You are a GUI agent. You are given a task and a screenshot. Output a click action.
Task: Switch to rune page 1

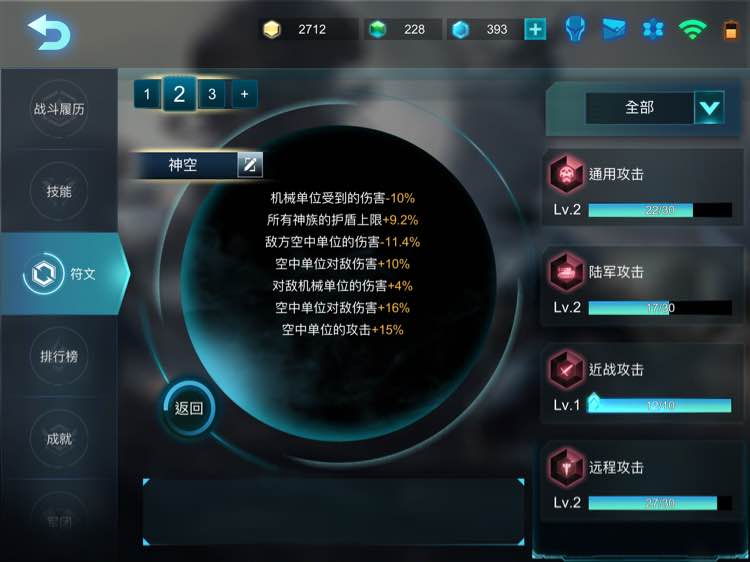[x=147, y=94]
